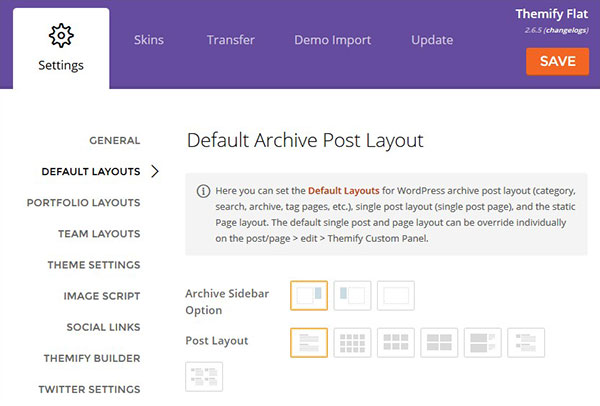Open Portfolio Layouts section
The image size is (600, 406).
click(x=83, y=202)
